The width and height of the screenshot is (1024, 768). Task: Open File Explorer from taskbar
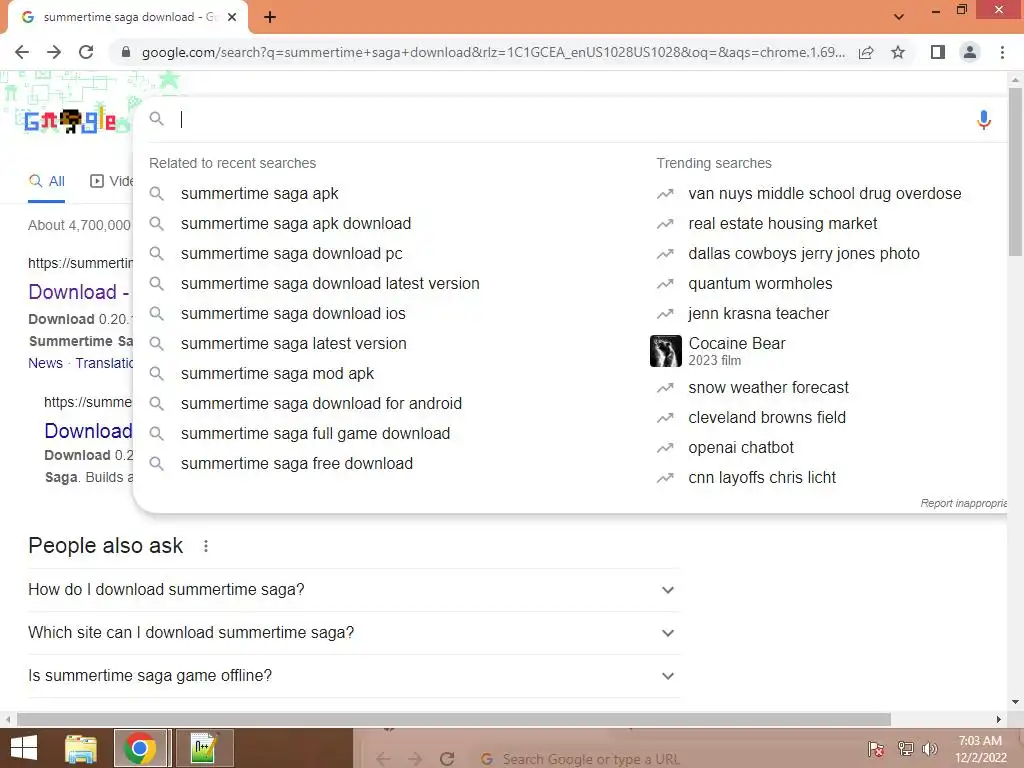tap(81, 748)
